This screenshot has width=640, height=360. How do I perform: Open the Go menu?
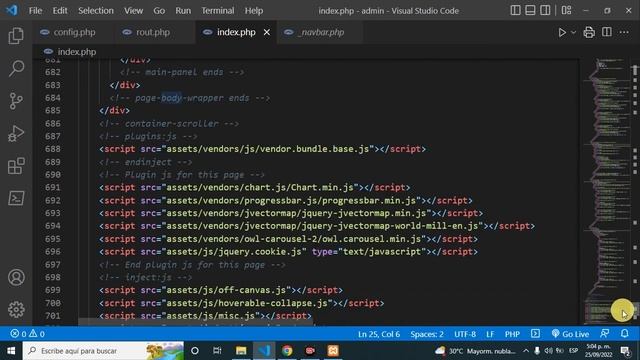click(159, 11)
